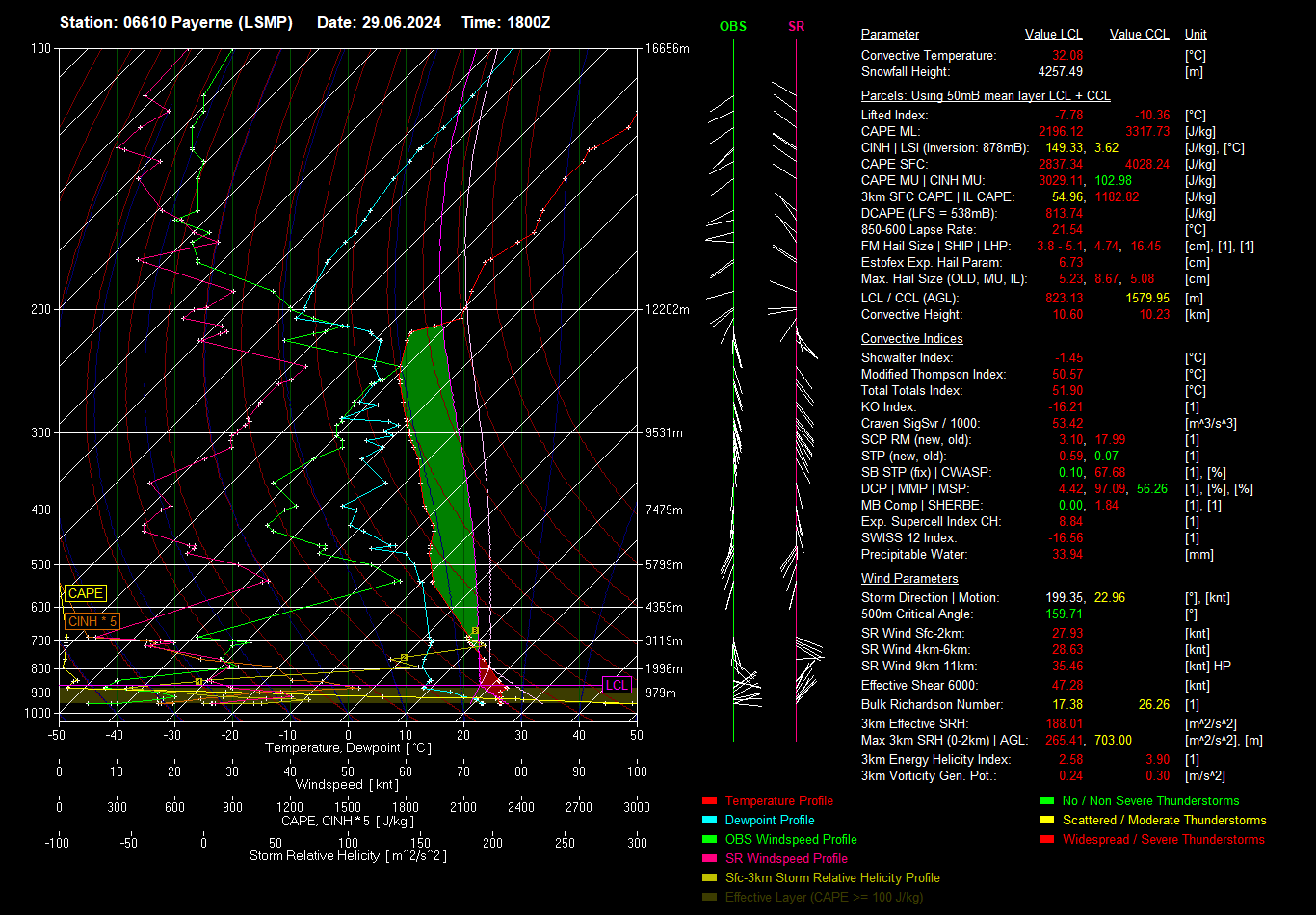Click the cyan Dewpoint Profile legend swatch

[x=710, y=820]
